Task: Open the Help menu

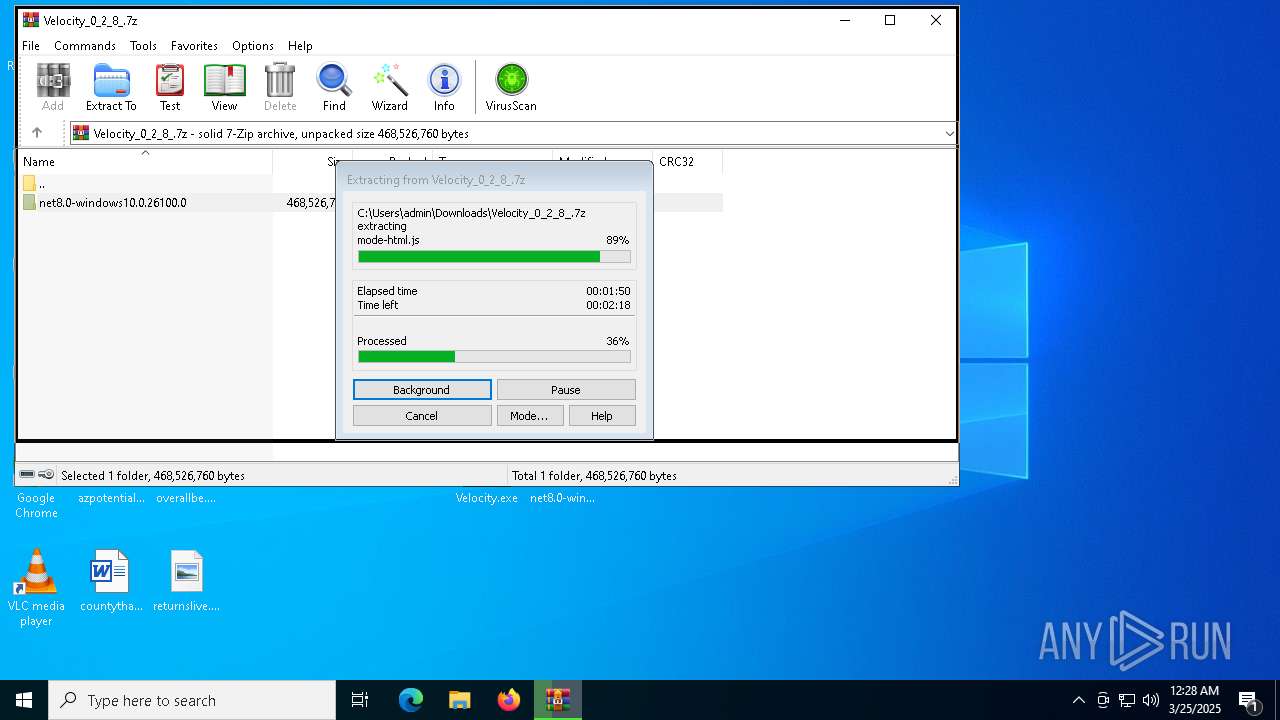Action: pyautogui.click(x=300, y=46)
